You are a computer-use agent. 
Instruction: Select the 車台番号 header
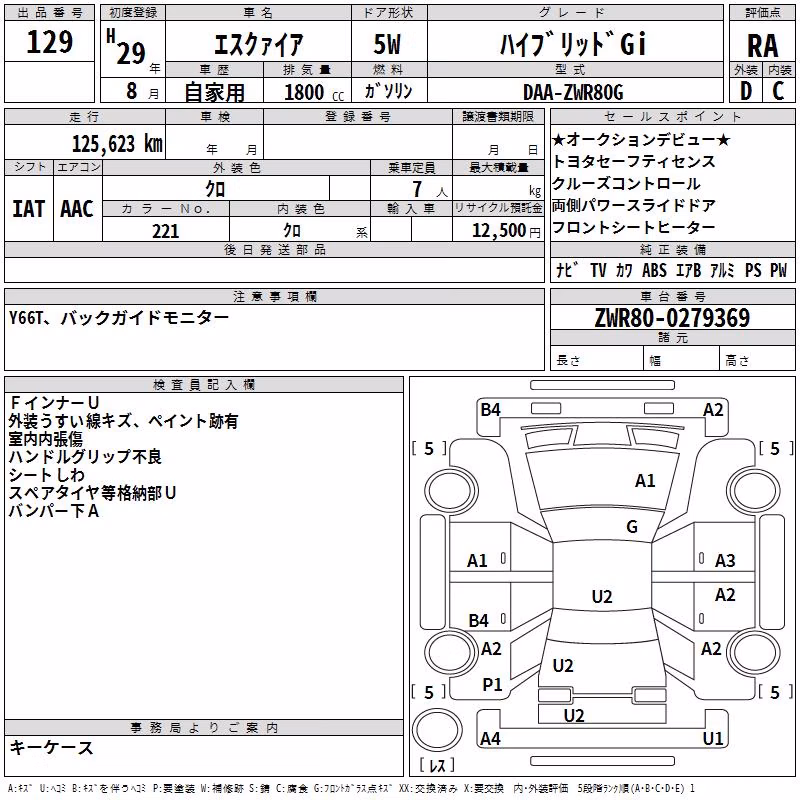[672, 296]
